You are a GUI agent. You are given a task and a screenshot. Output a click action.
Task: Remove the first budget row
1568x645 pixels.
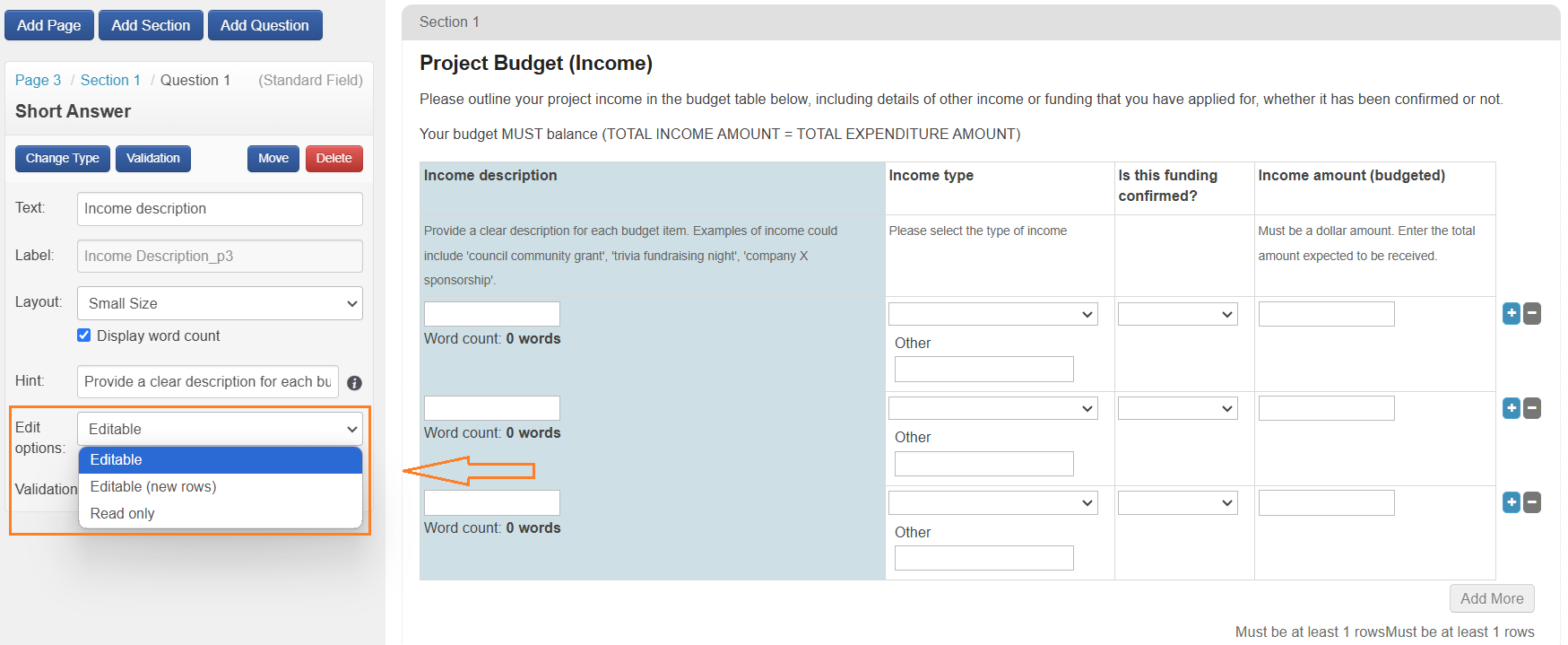(x=1532, y=314)
